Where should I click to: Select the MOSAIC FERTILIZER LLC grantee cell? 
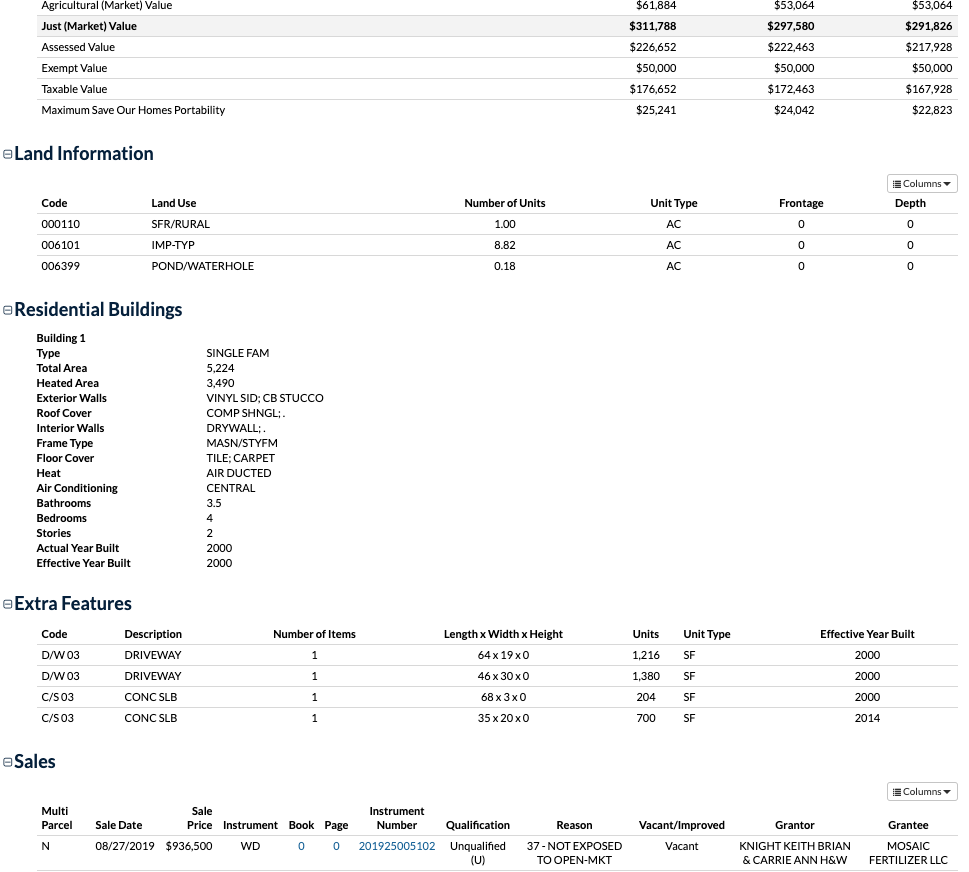(908, 853)
